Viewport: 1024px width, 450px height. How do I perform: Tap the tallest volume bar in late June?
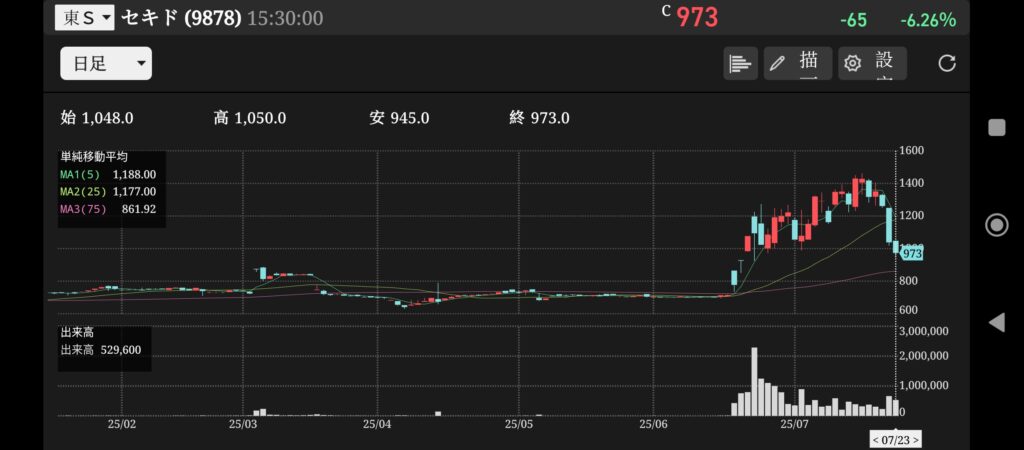[754, 381]
